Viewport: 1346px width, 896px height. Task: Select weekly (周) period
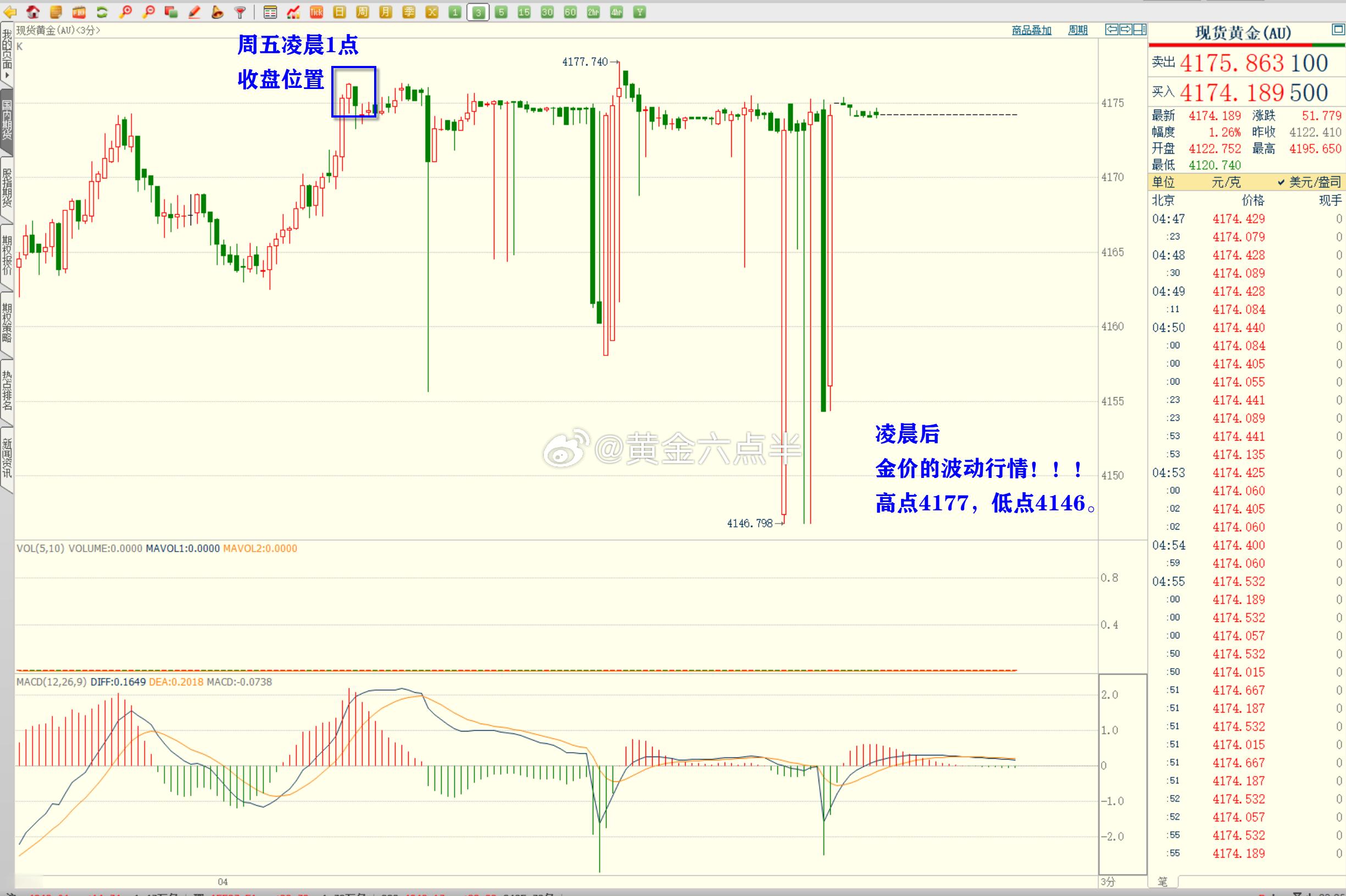pyautogui.click(x=362, y=12)
